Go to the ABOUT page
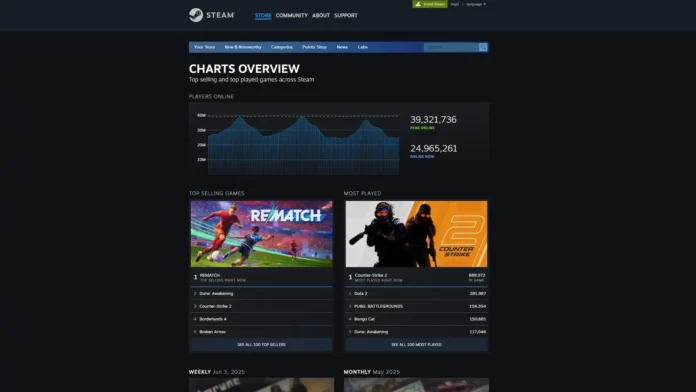696x392 pixels. 320,15
